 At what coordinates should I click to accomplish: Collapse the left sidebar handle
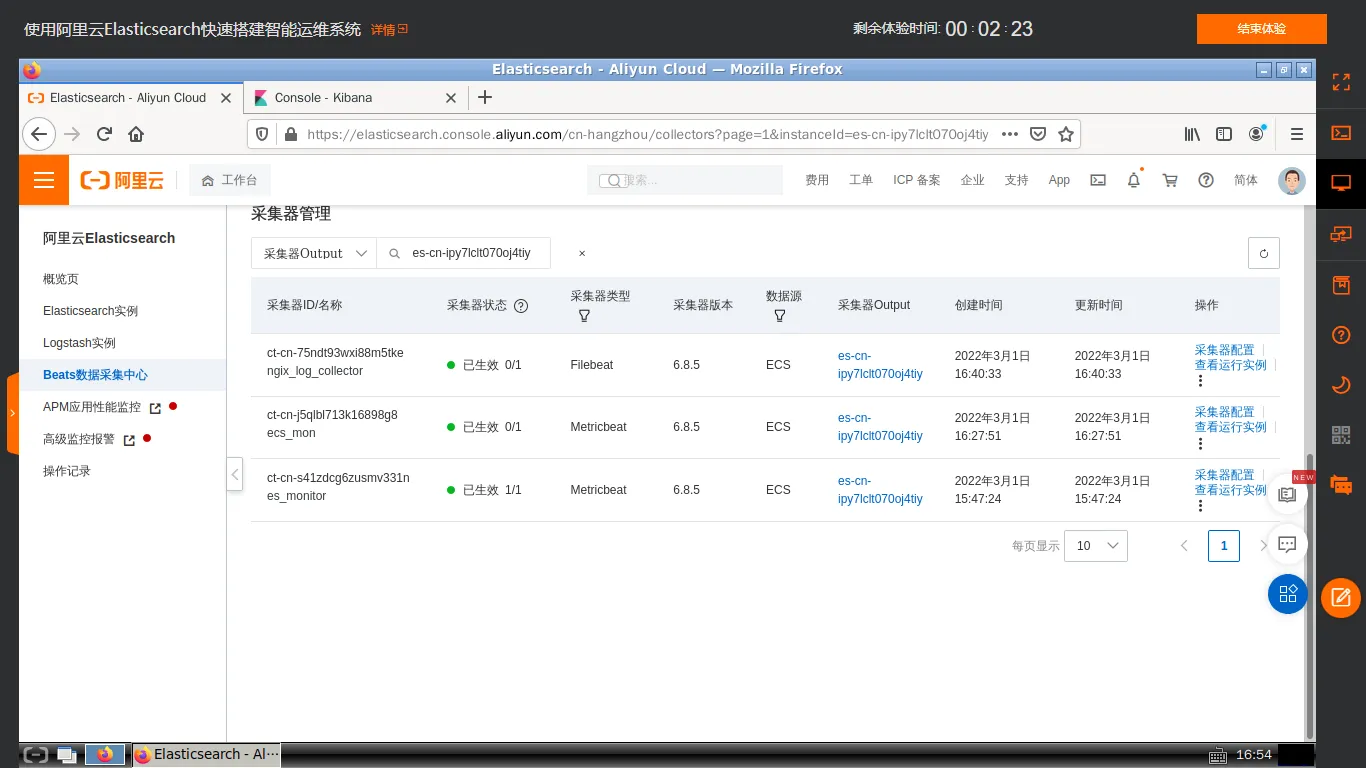point(235,474)
